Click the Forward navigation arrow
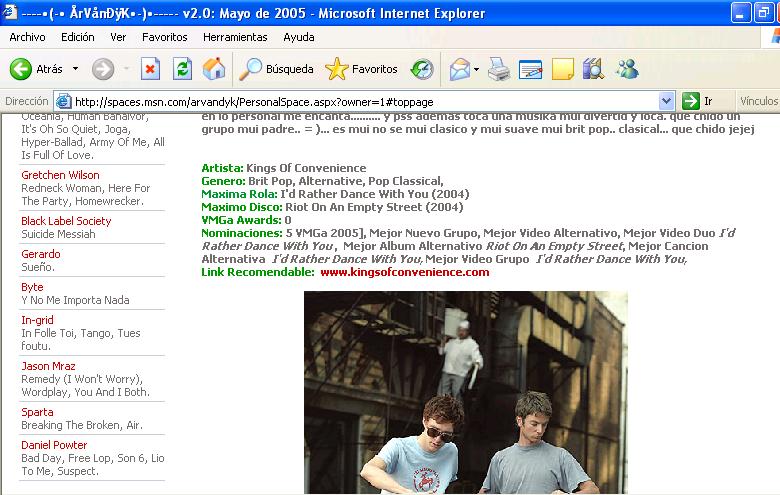Viewport: 780px width, 495px height. point(103,69)
